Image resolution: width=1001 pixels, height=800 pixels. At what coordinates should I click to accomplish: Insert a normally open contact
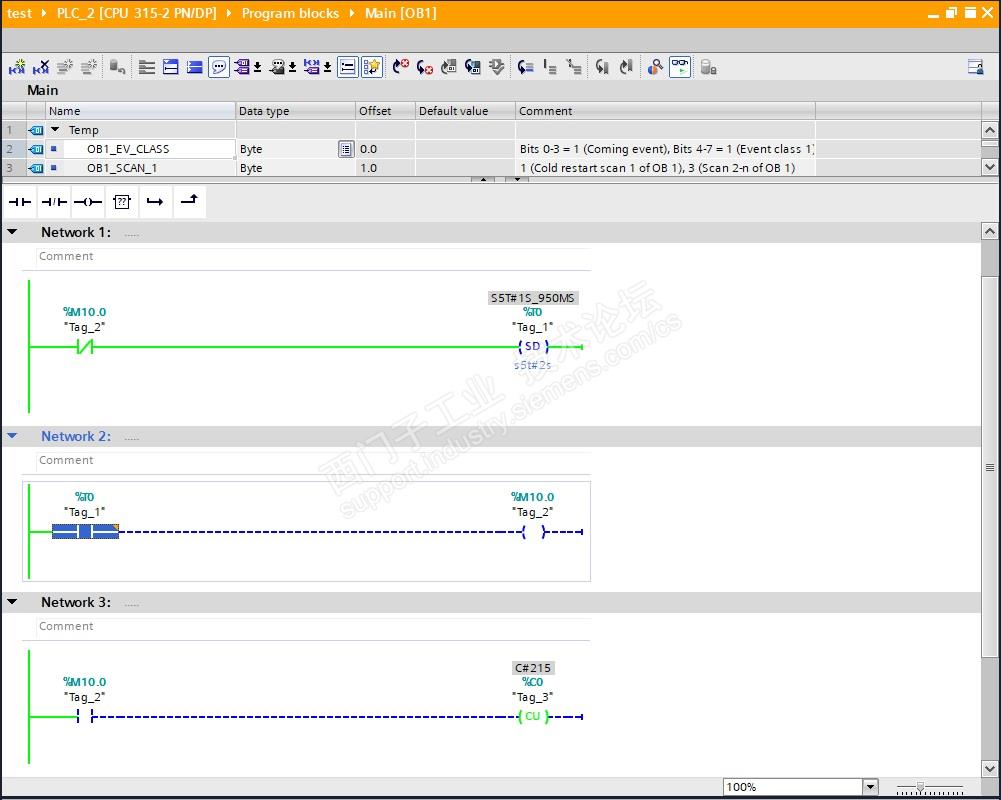(x=20, y=202)
